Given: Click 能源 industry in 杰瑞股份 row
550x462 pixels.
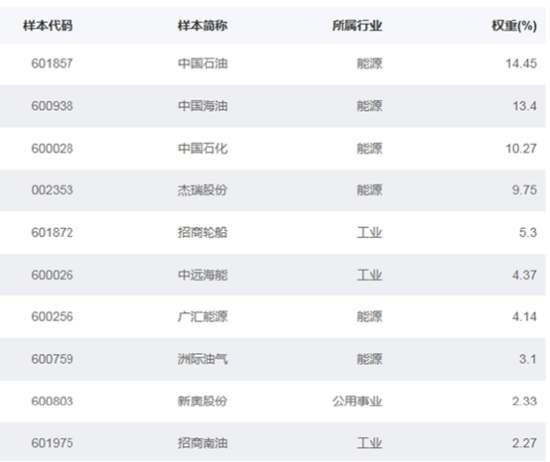Looking at the screenshot, I should pyautogui.click(x=369, y=190).
